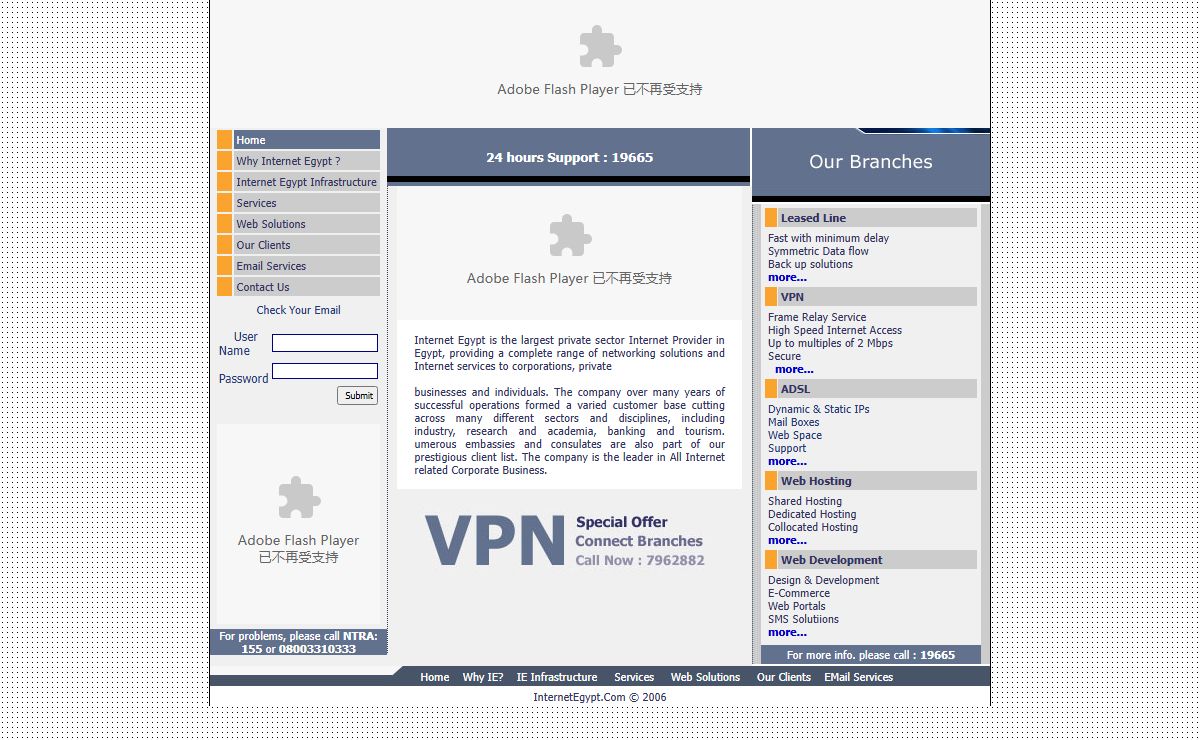Click the Mail Boxes text
Viewport: 1200px width, 740px height.
click(794, 422)
